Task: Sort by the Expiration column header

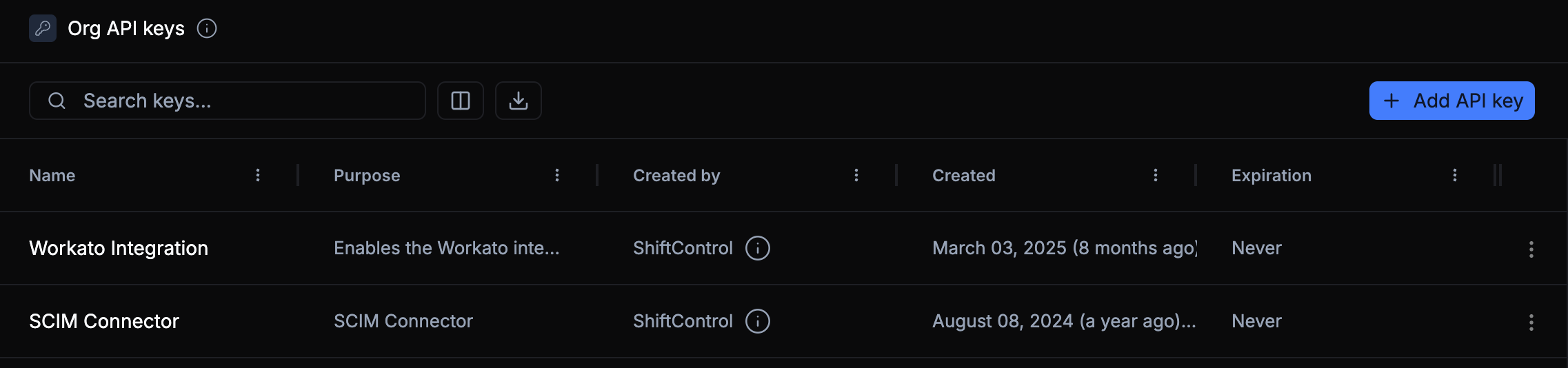Action: tap(1272, 176)
